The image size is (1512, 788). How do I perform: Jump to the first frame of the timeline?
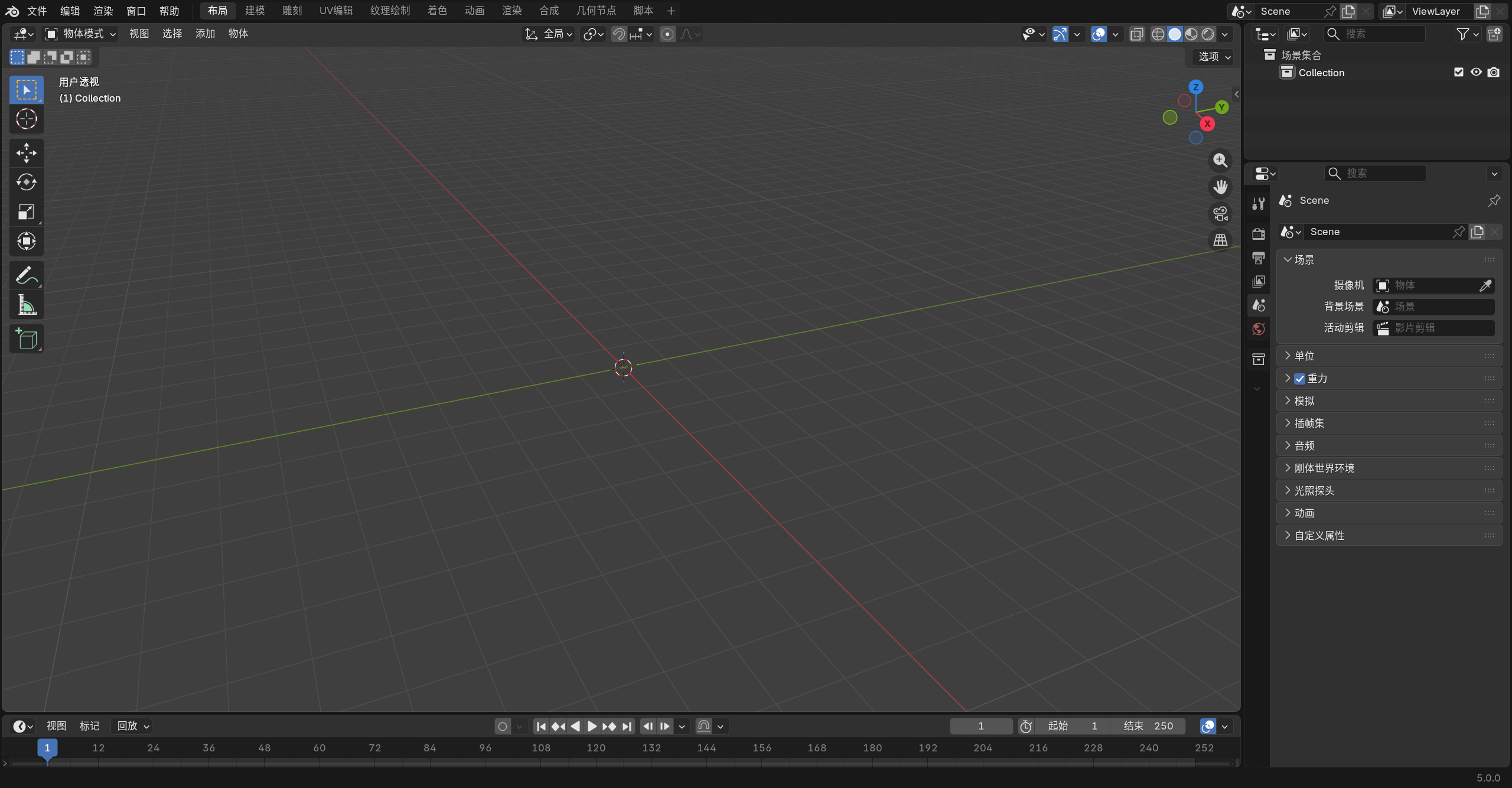click(541, 727)
